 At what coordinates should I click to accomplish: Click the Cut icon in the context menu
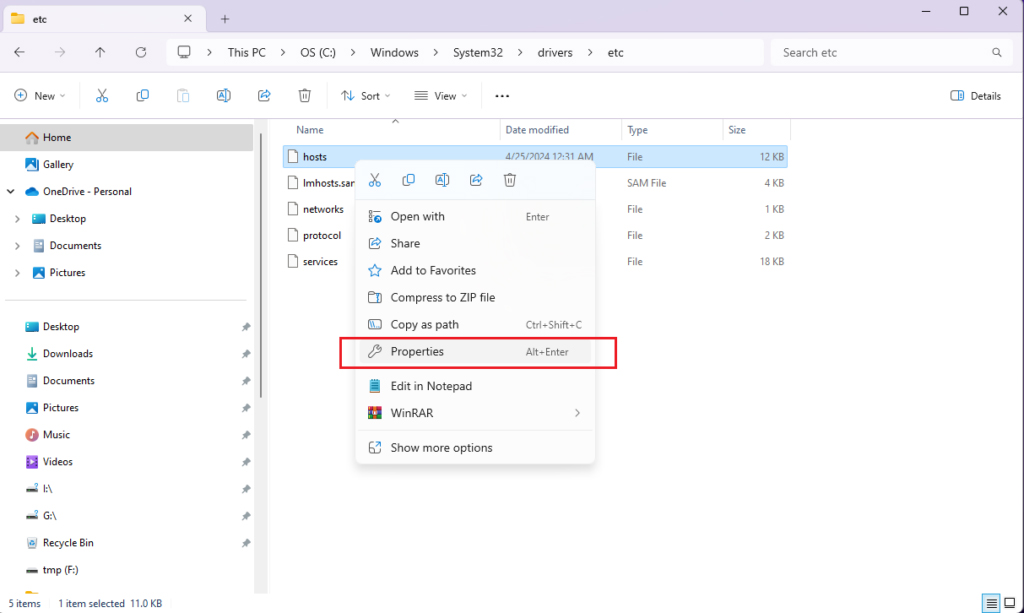(375, 180)
